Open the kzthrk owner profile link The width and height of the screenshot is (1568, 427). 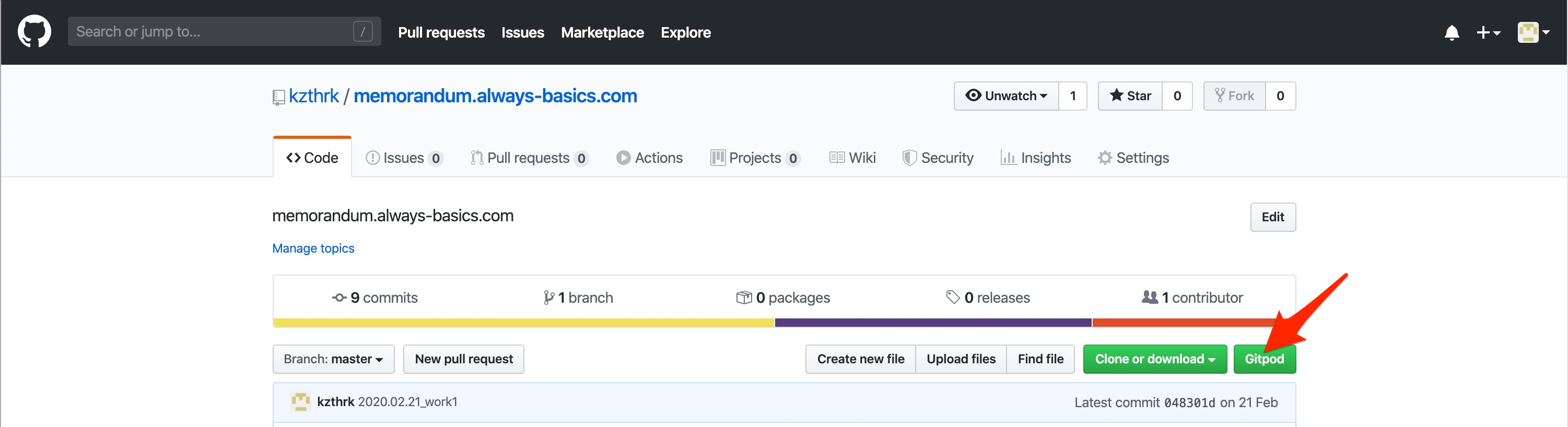tap(313, 96)
